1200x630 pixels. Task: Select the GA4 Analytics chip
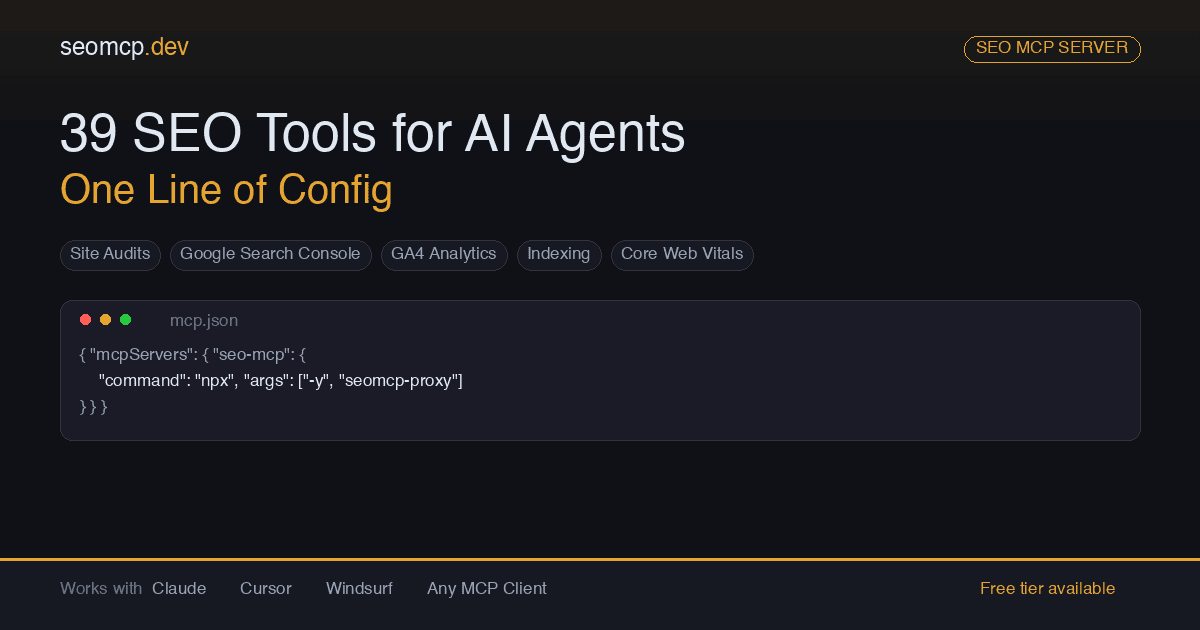click(444, 255)
